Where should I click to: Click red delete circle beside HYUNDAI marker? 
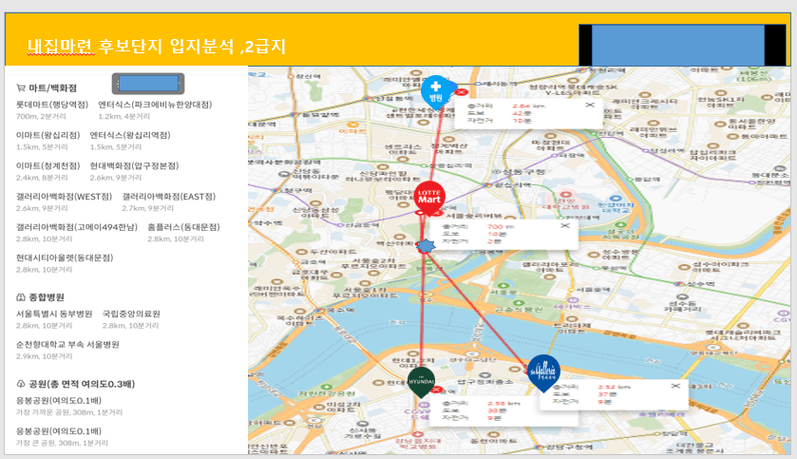[x=436, y=390]
